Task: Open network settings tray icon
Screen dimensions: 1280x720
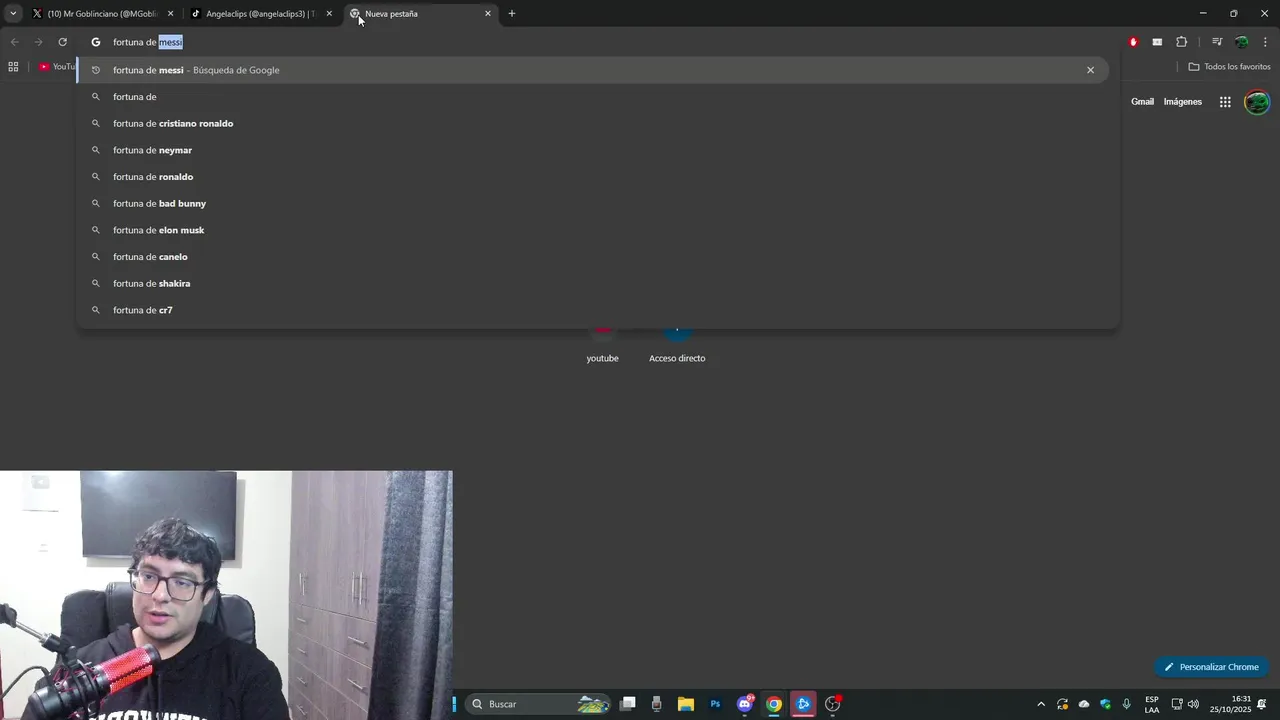Action: [1177, 704]
